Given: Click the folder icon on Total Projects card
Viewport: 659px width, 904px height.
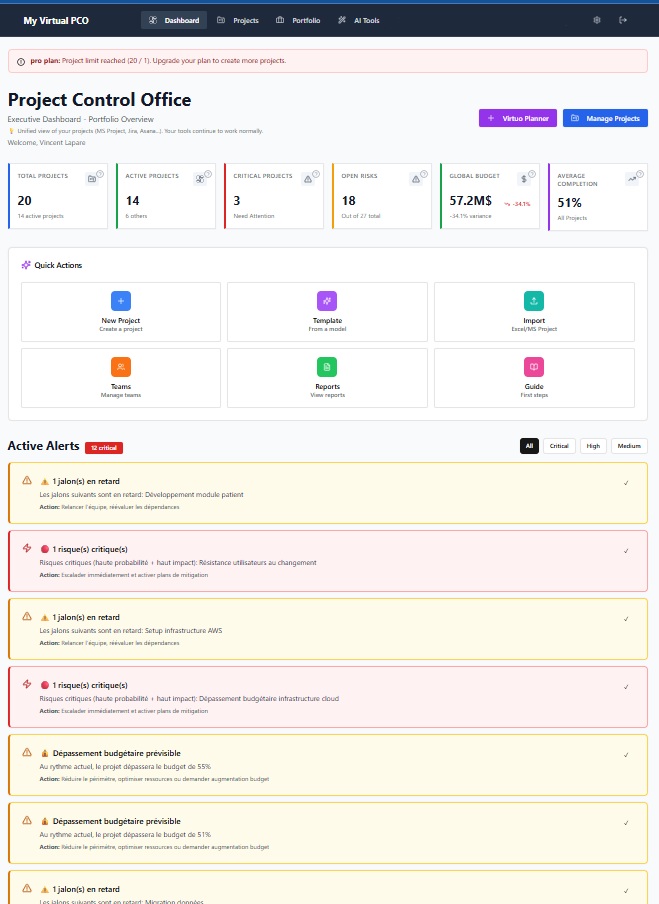Looking at the screenshot, I should tap(92, 179).
